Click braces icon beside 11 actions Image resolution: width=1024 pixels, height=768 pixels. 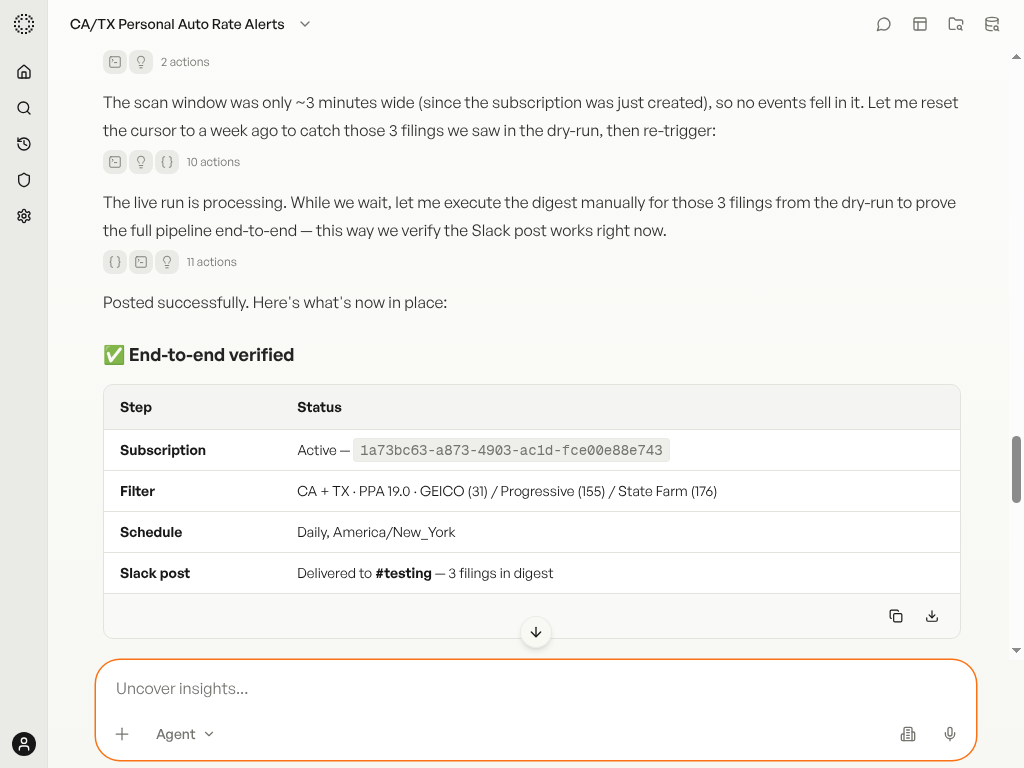(115, 262)
